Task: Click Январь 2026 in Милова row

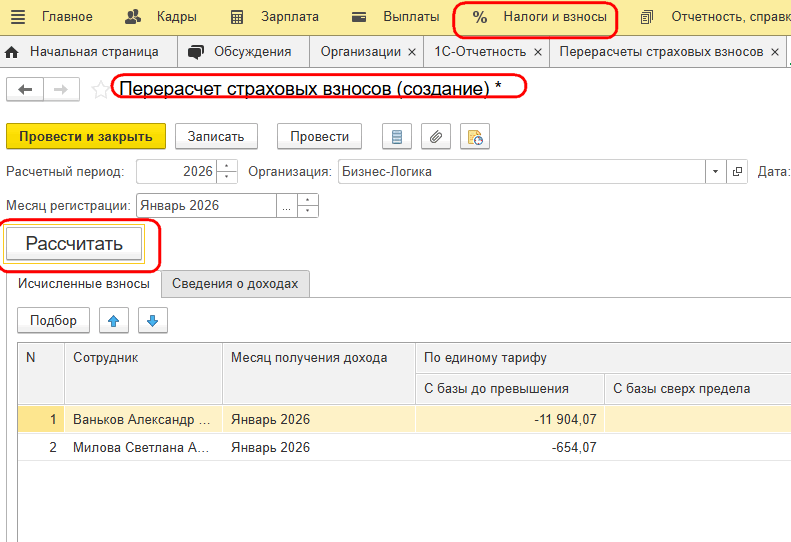Action: coord(270,447)
